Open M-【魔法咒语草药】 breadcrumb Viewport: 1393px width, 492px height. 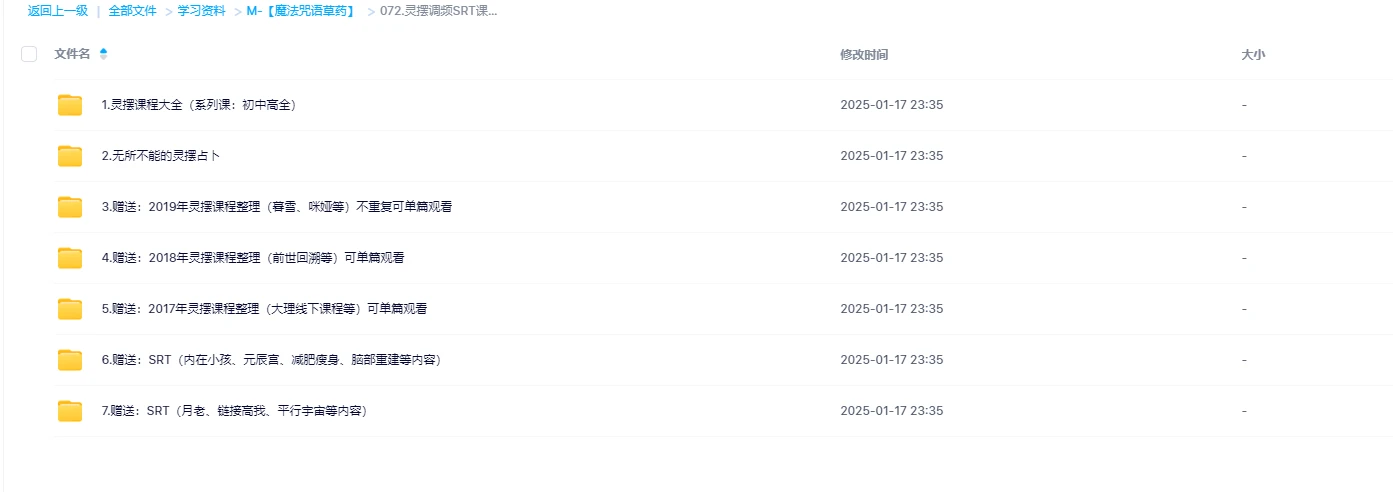pos(301,12)
